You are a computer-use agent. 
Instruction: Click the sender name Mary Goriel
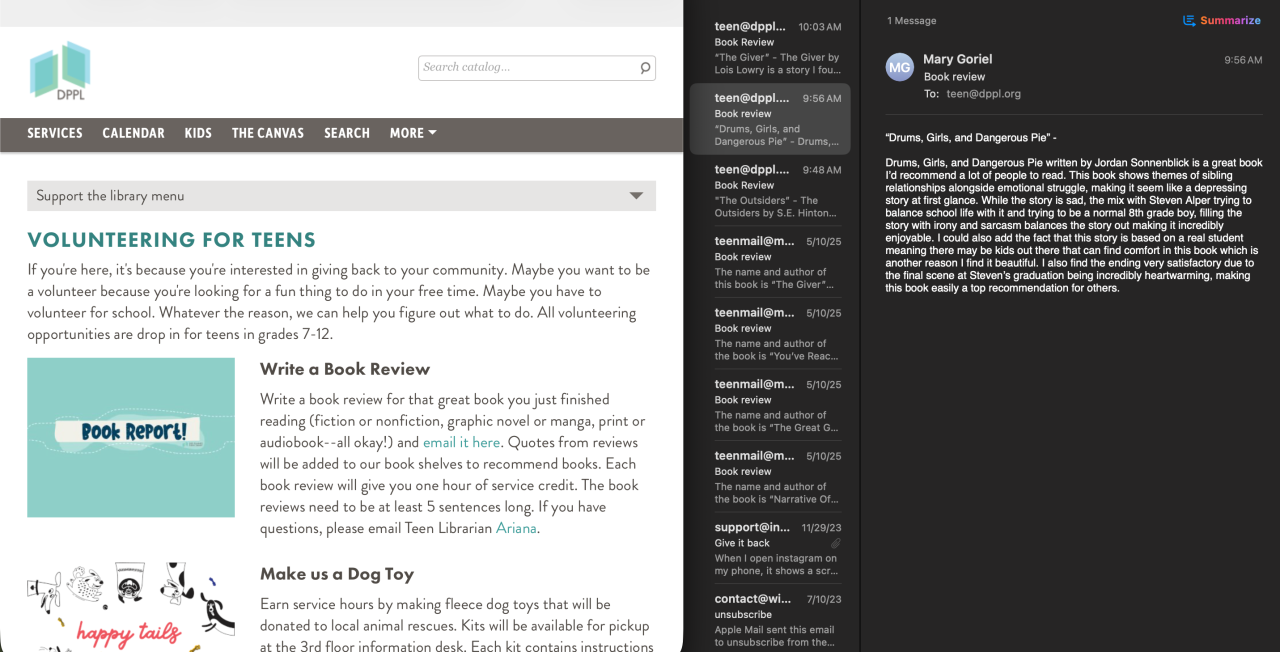pos(958,59)
